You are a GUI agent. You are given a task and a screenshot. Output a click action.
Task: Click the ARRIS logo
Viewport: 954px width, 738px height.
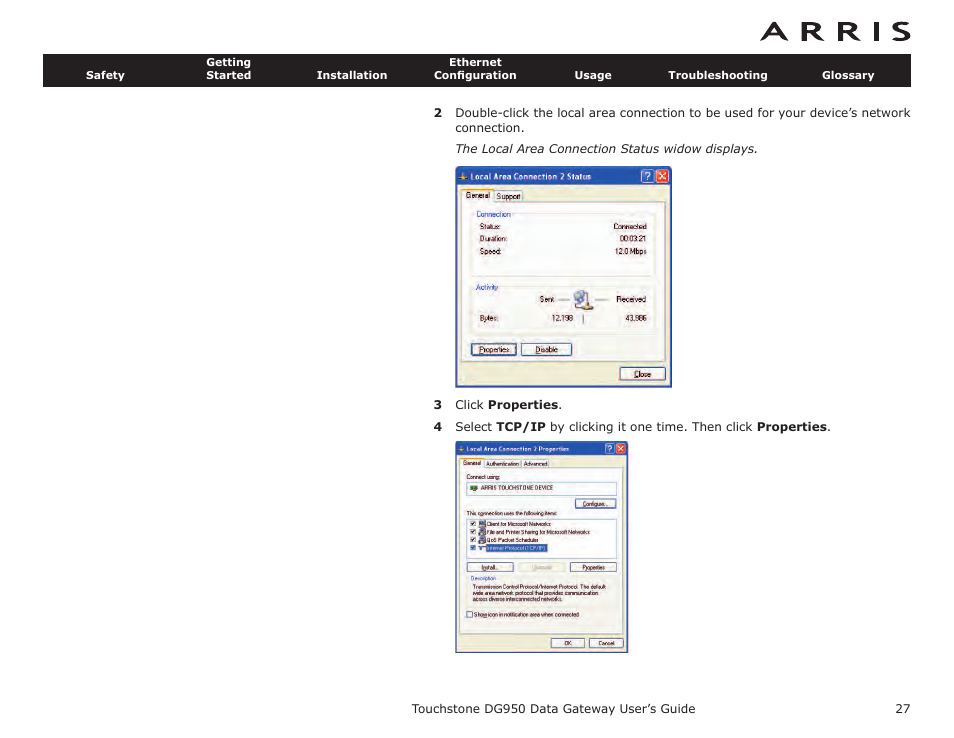(x=835, y=32)
